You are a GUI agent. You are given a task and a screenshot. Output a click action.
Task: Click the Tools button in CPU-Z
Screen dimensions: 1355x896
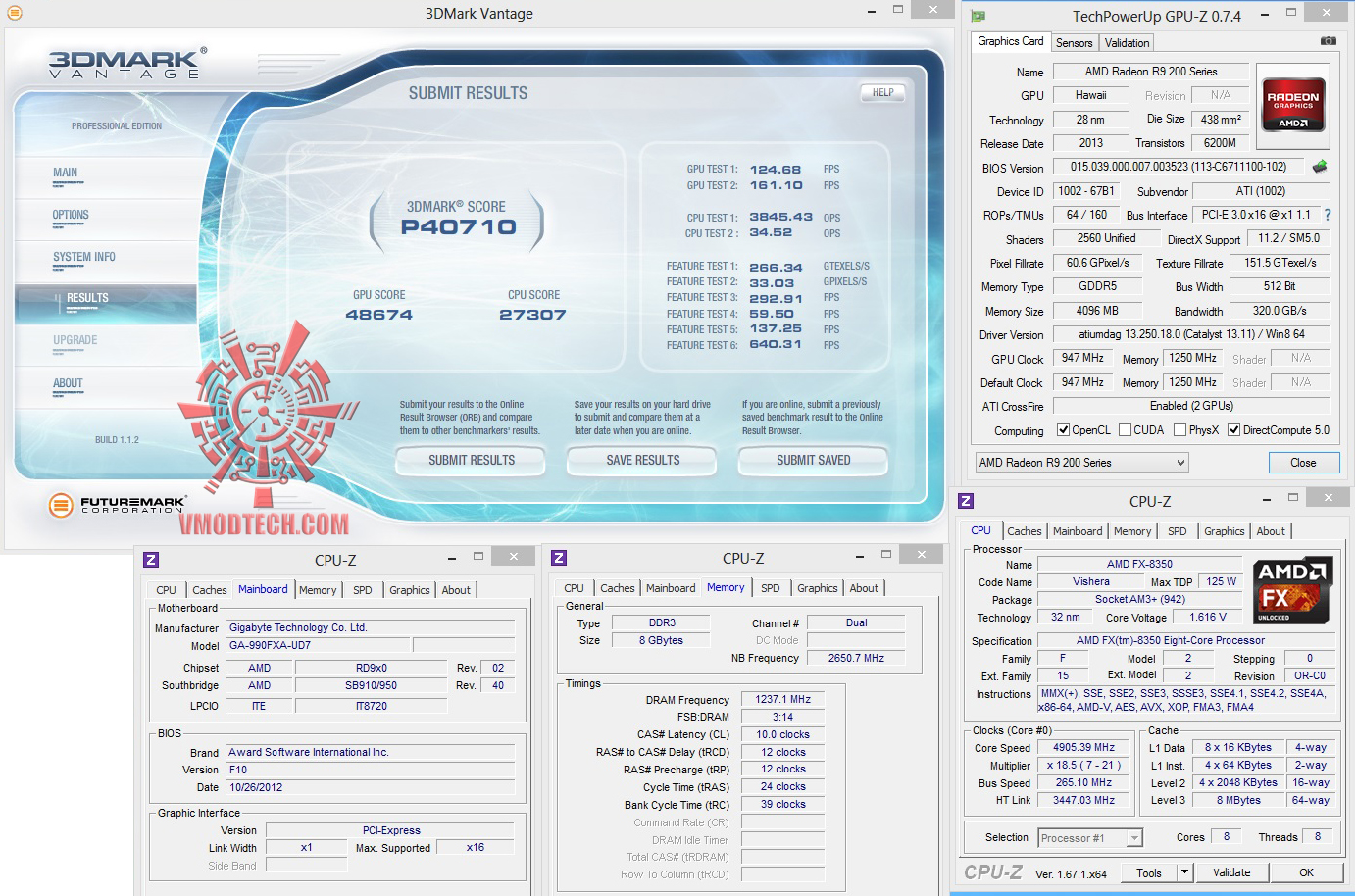[1149, 872]
